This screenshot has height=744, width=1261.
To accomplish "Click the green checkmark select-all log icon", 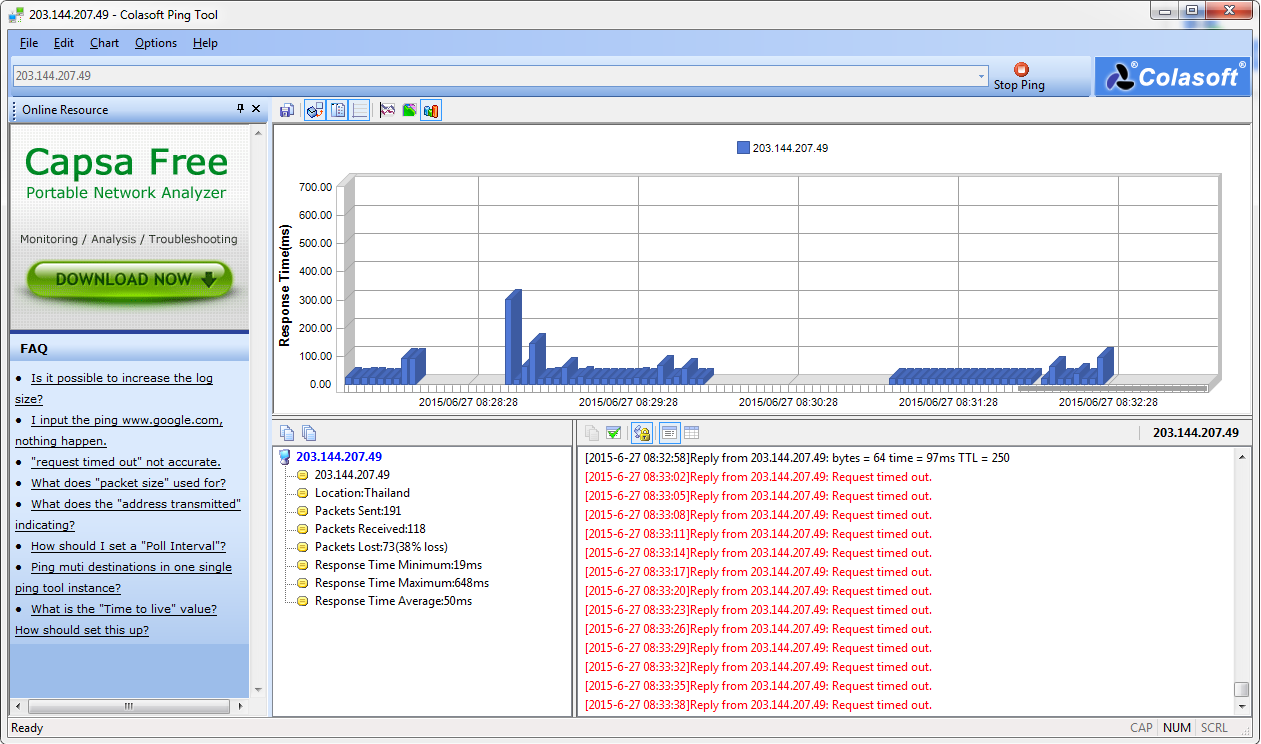I will [x=614, y=433].
